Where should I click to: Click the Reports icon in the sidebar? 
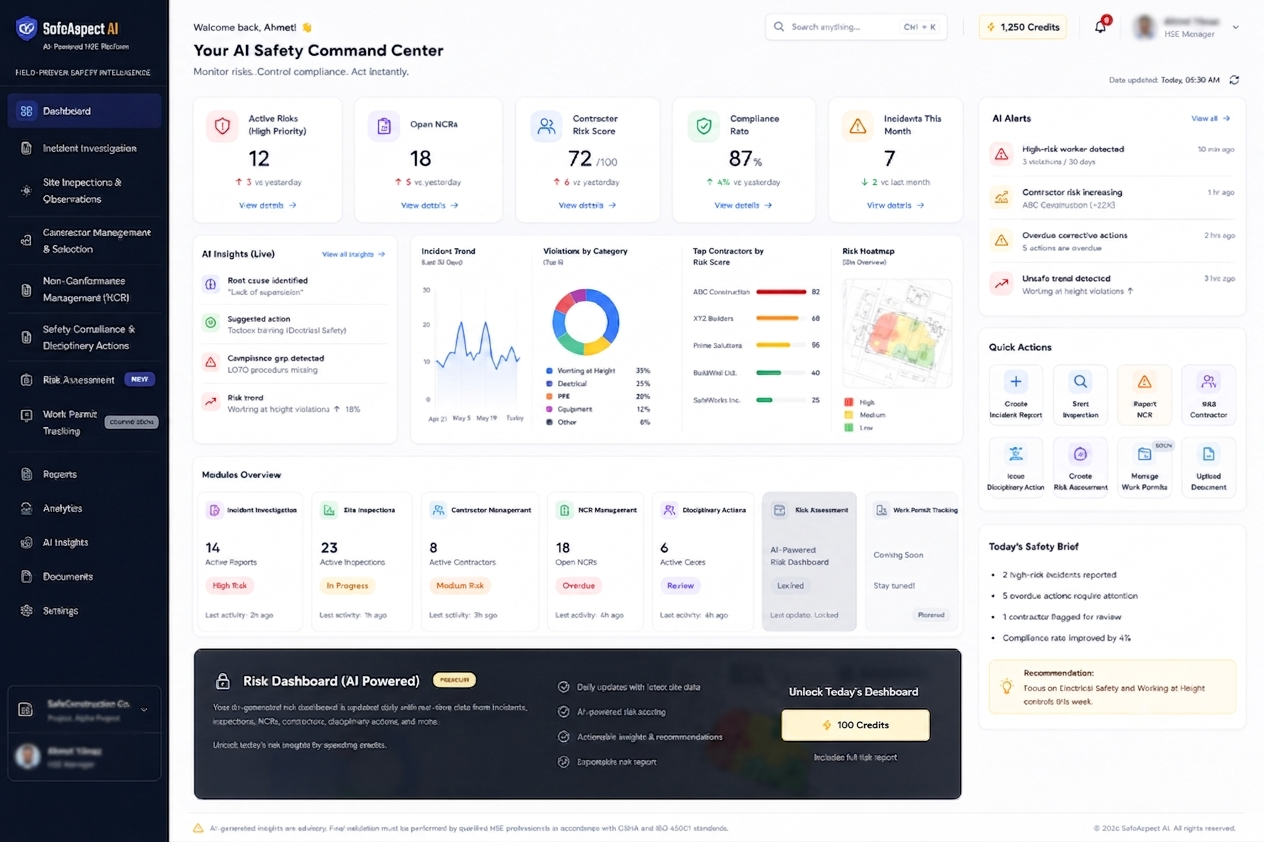(x=27, y=474)
